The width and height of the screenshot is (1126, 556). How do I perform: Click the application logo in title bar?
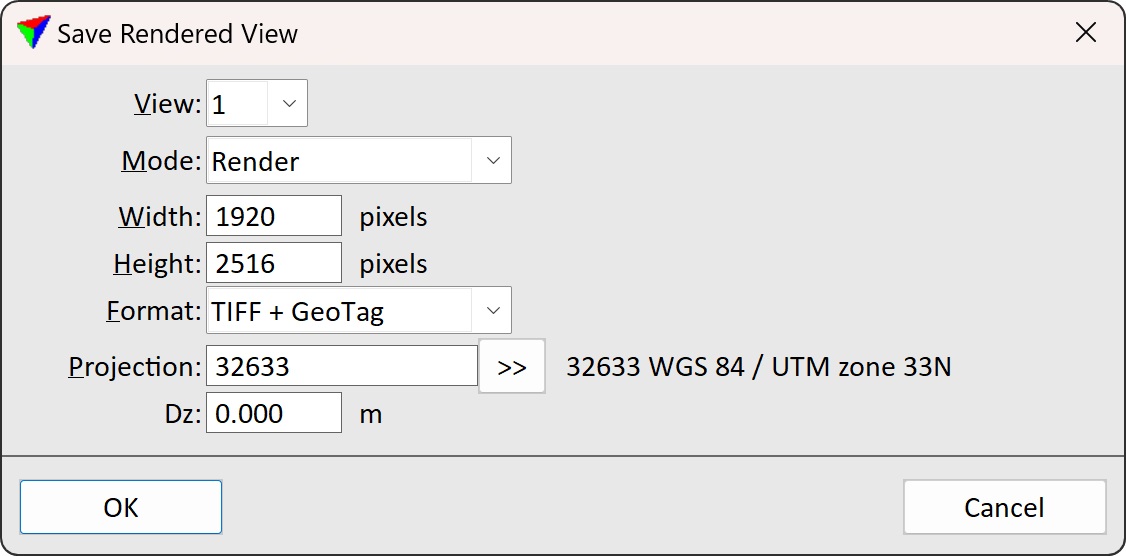(x=33, y=33)
